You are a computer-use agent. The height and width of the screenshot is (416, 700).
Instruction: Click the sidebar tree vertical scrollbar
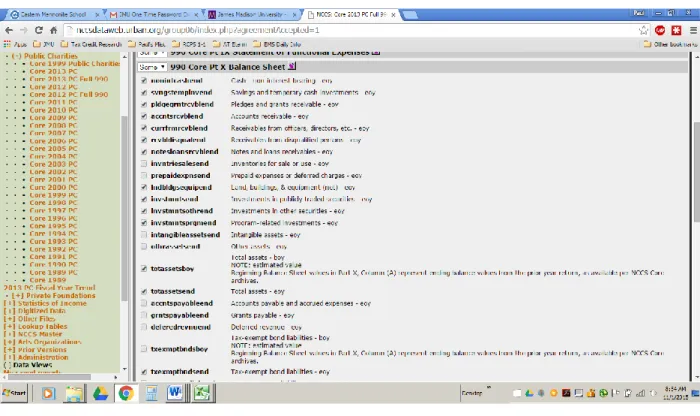(x=125, y=208)
